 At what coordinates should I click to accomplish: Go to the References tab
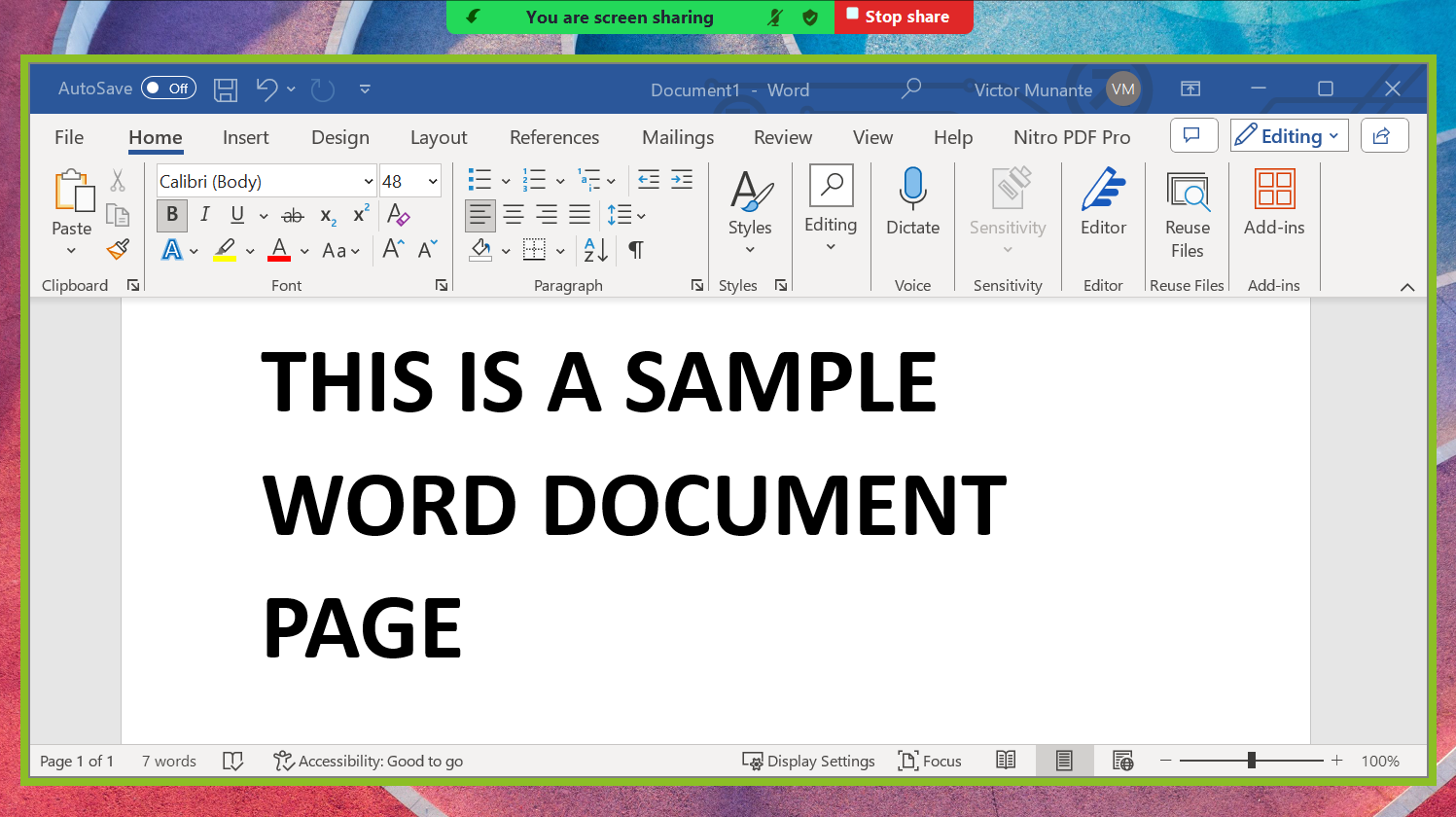click(554, 137)
